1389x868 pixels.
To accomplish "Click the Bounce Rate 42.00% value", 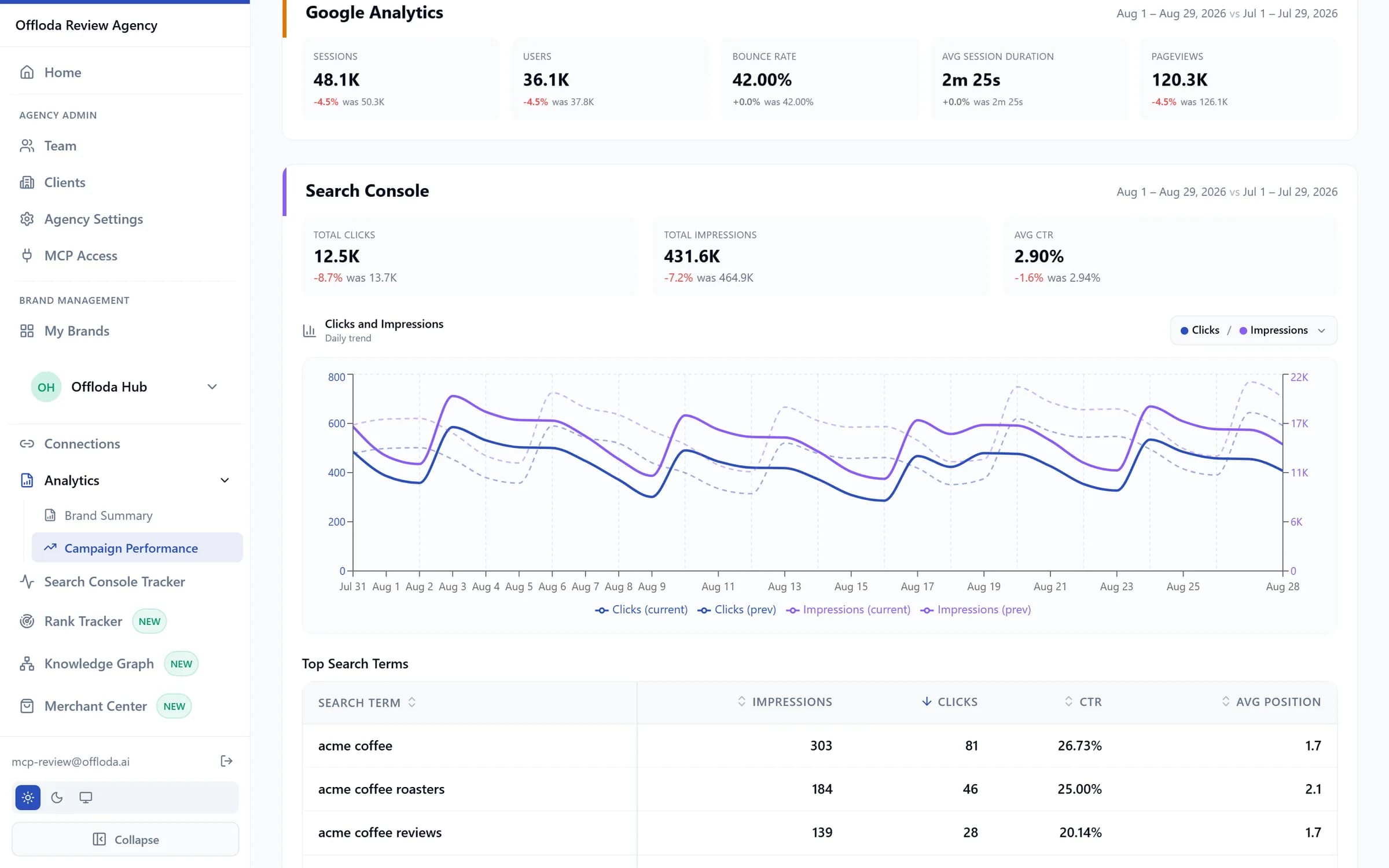I will pyautogui.click(x=762, y=79).
